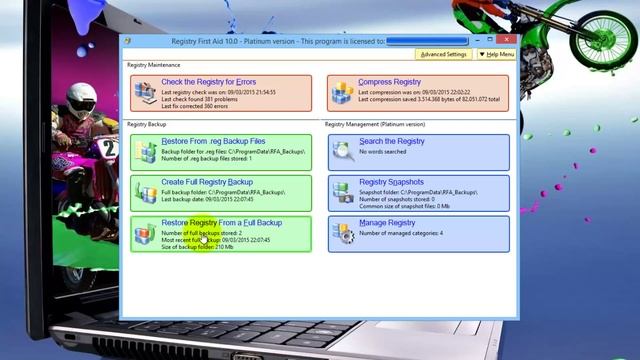The image size is (640, 360).
Task: Click the Registry Management (Platinum version) label
Action: click(375, 124)
